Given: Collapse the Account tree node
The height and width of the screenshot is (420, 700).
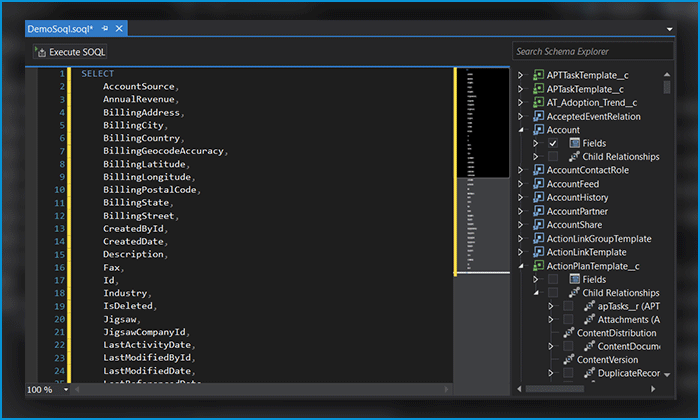Looking at the screenshot, I should (521, 130).
